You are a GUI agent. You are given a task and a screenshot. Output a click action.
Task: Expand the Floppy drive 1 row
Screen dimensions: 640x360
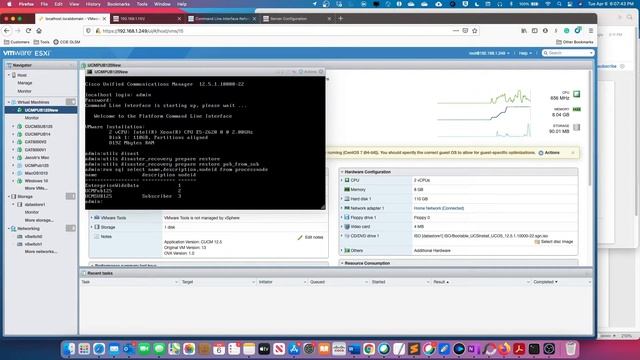coord(342,218)
